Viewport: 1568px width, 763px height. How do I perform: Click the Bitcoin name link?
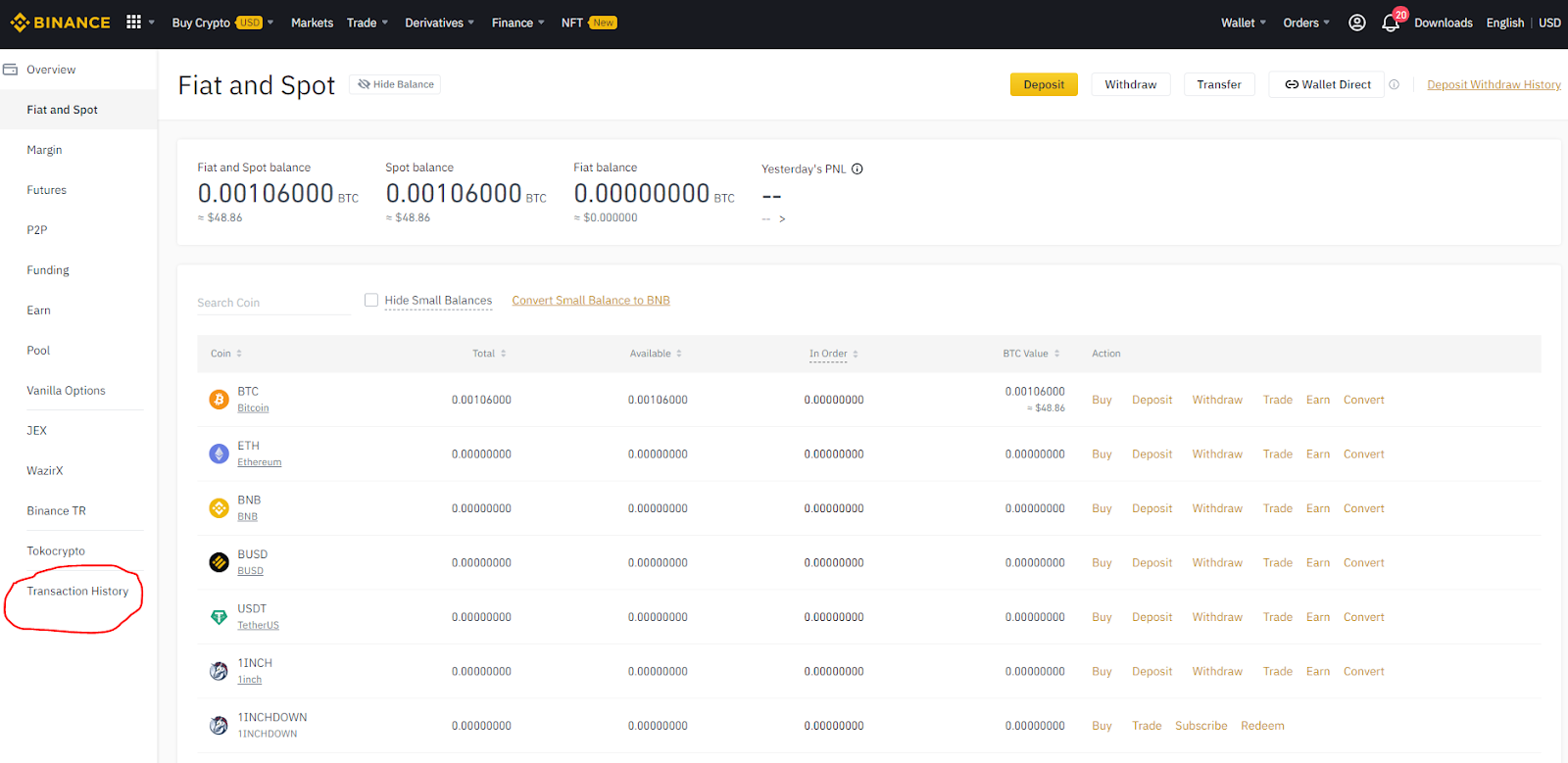pyautogui.click(x=253, y=408)
